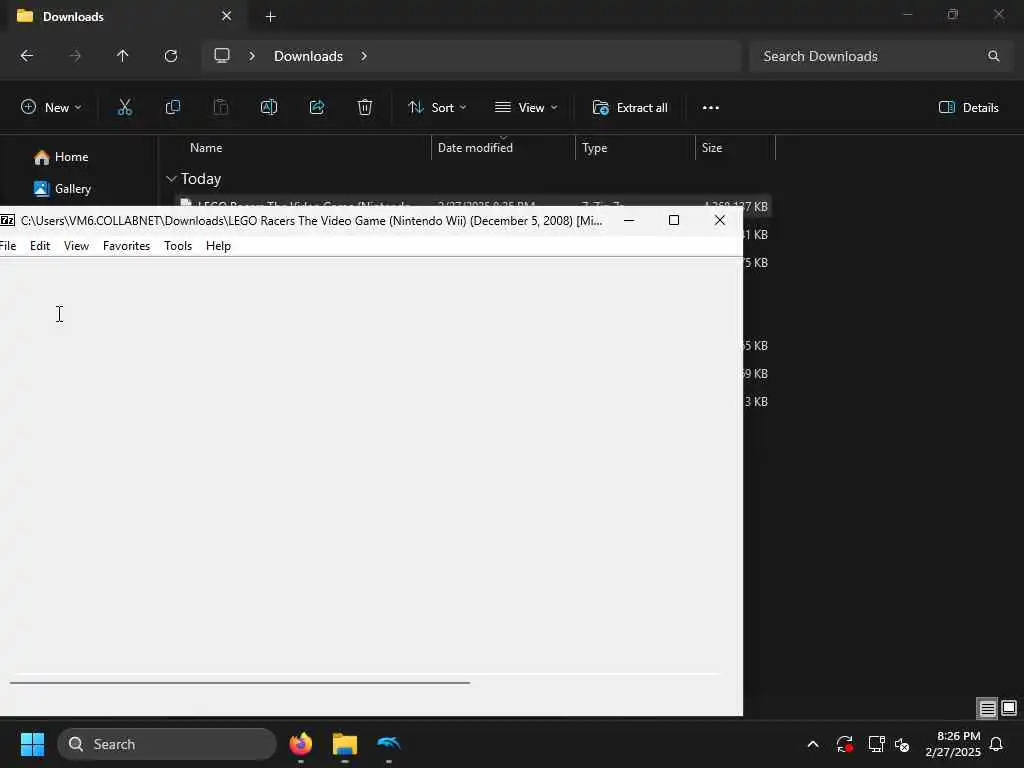Open File Explorer from the taskbar
This screenshot has height=768, width=1024.
coord(345,744)
